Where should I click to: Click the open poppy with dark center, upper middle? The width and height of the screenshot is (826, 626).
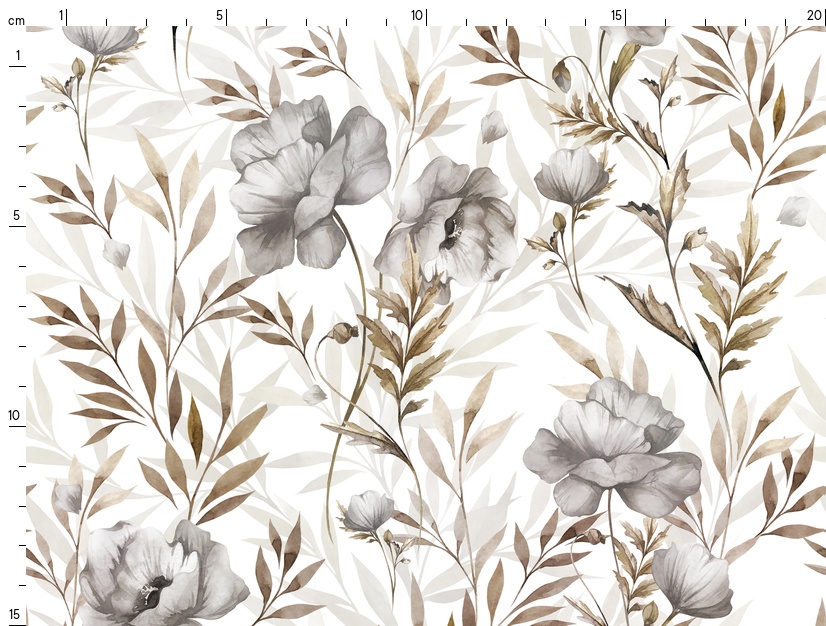tap(450, 222)
